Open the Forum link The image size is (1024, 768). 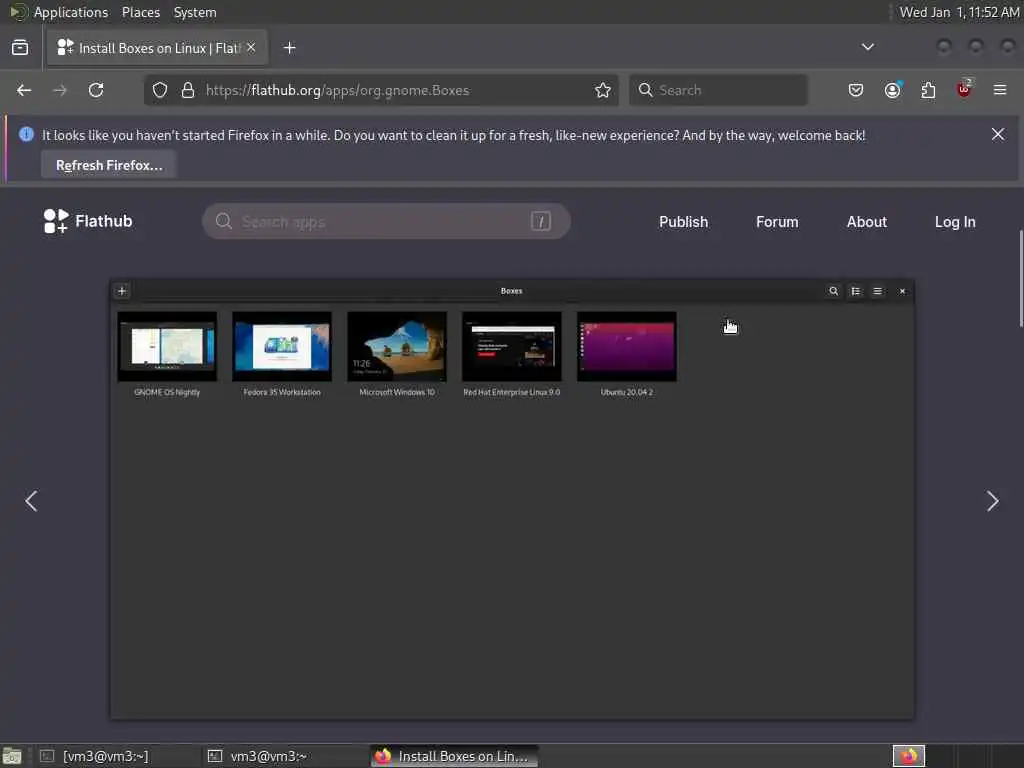click(777, 222)
